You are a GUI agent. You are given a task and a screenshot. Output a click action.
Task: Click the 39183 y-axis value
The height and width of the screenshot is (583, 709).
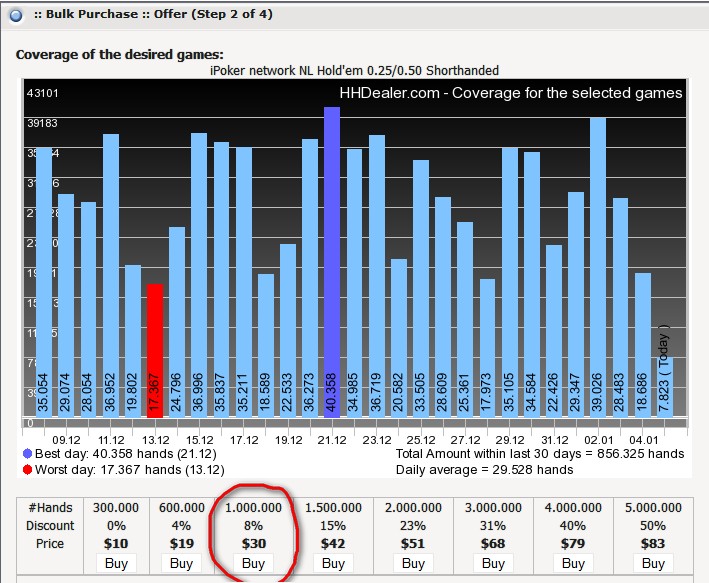click(x=43, y=123)
